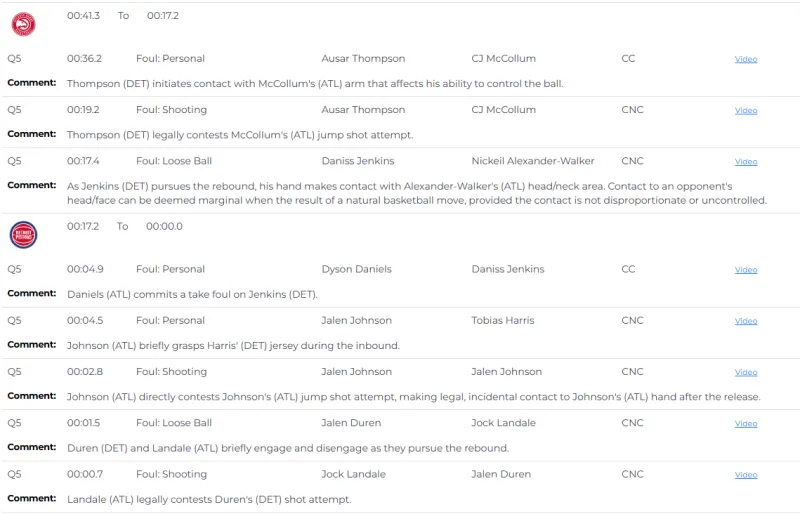Open video for the 00:19.2 shooting foul
The width and height of the screenshot is (800, 514).
746,110
